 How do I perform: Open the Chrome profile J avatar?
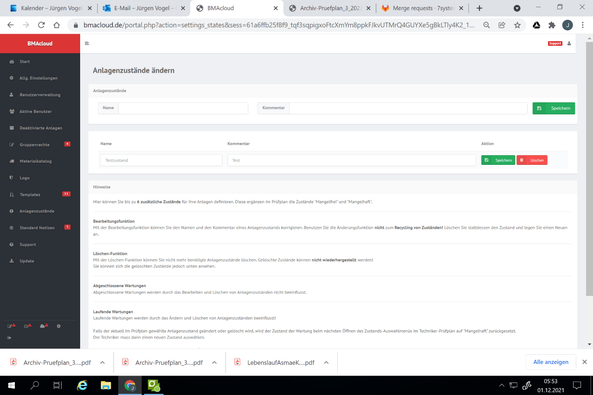tap(567, 25)
